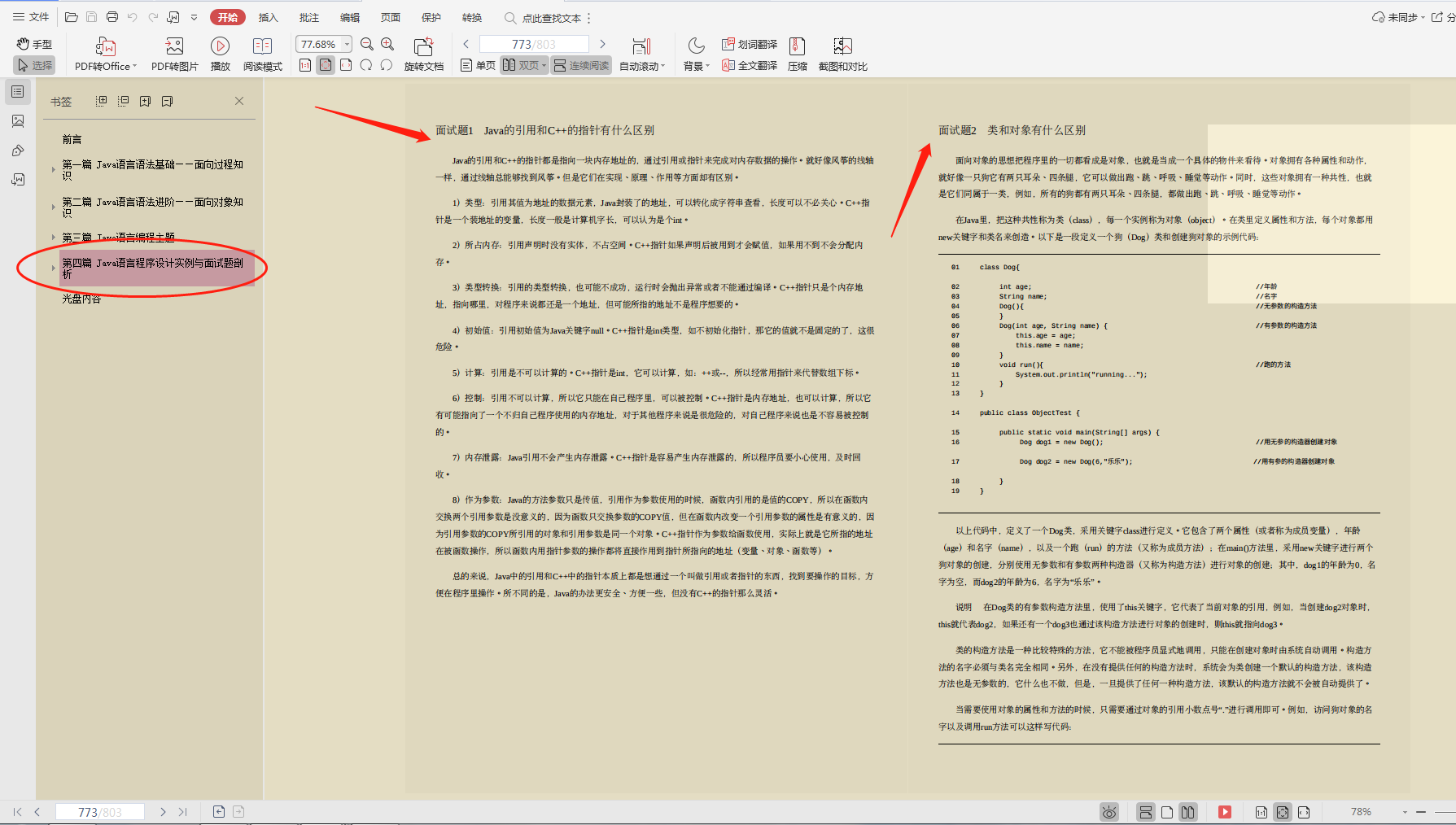Switch to the 保护 tab
This screenshot has height=825, width=1456.
(431, 17)
